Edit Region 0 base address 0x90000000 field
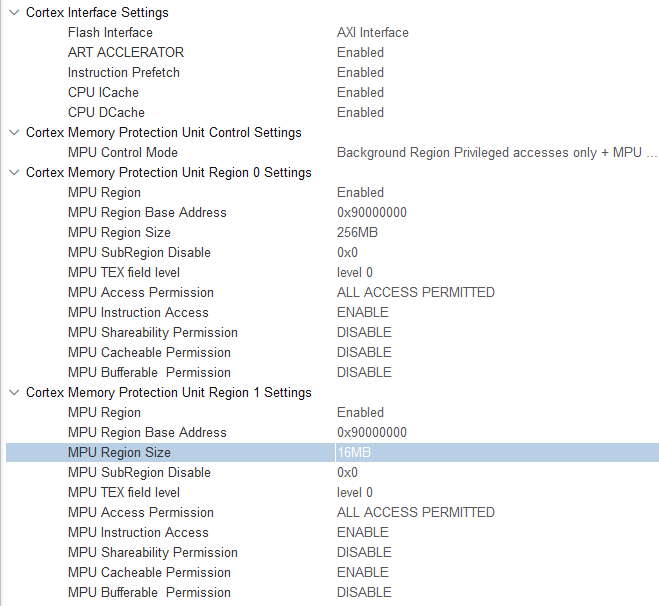Screen dimensions: 659x606 pos(371,212)
